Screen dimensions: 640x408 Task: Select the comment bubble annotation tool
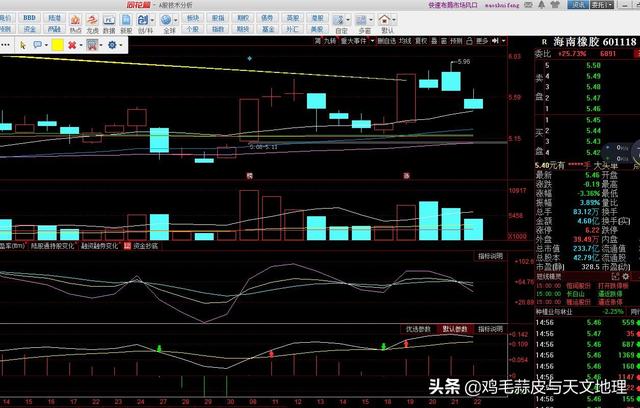[38, 45]
